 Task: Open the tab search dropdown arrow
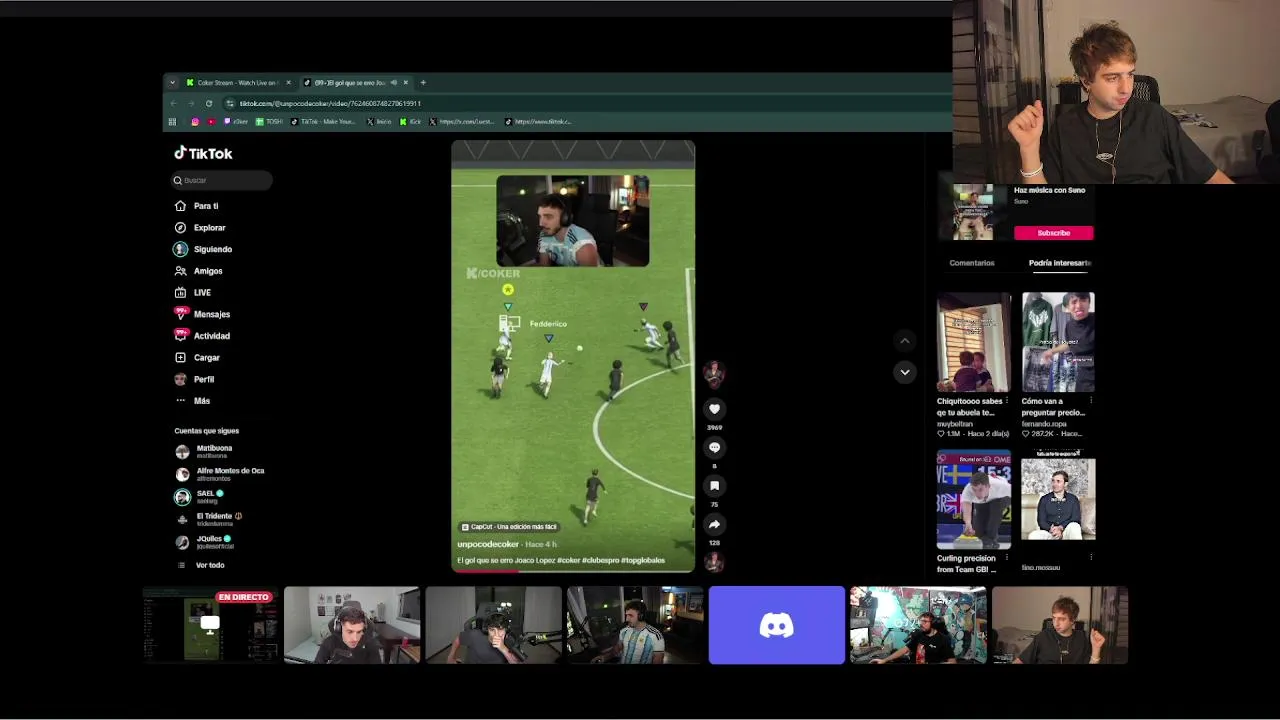172,83
